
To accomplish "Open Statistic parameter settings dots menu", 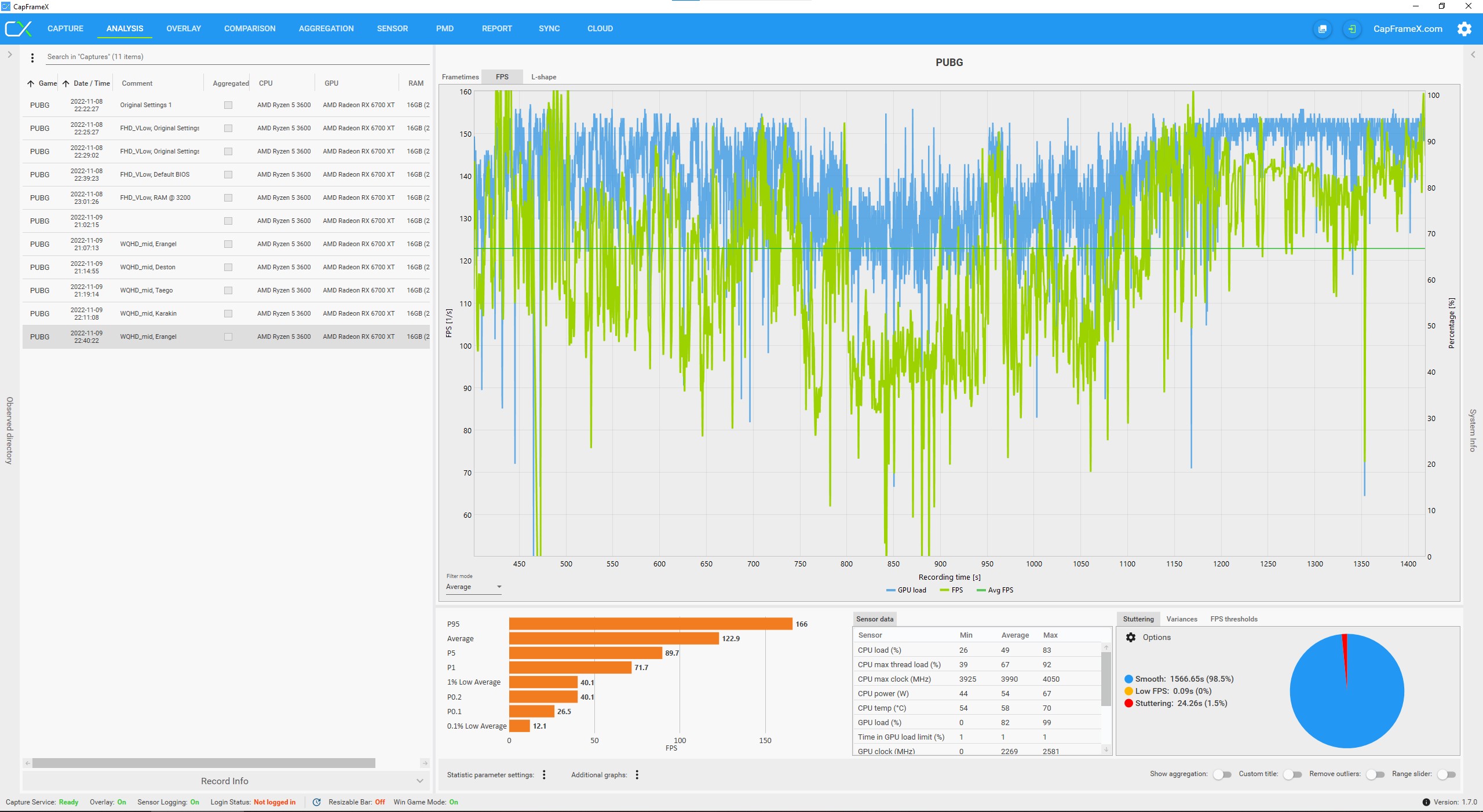I will tap(544, 775).
